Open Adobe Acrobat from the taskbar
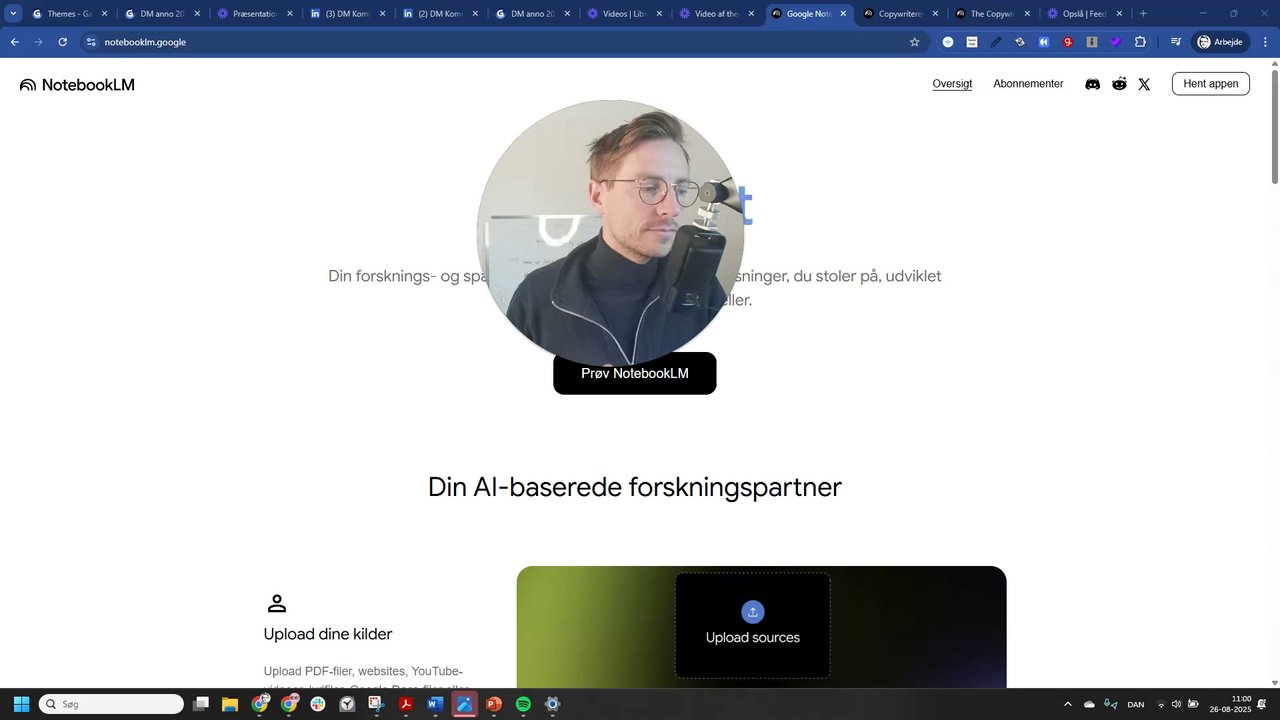 406,704
